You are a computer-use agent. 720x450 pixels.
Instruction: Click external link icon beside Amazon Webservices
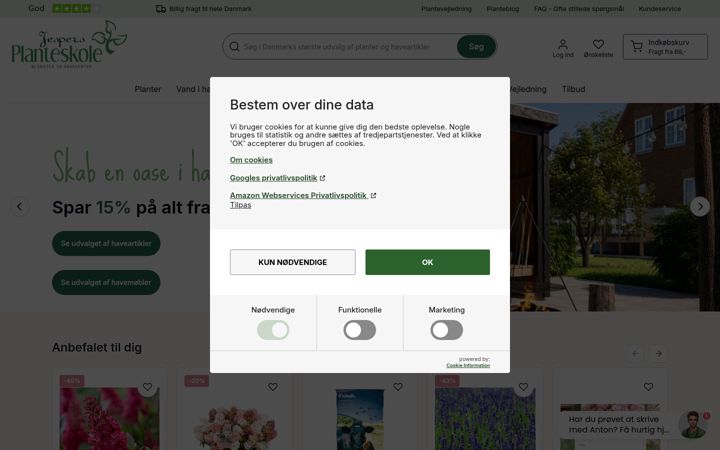[373, 196]
